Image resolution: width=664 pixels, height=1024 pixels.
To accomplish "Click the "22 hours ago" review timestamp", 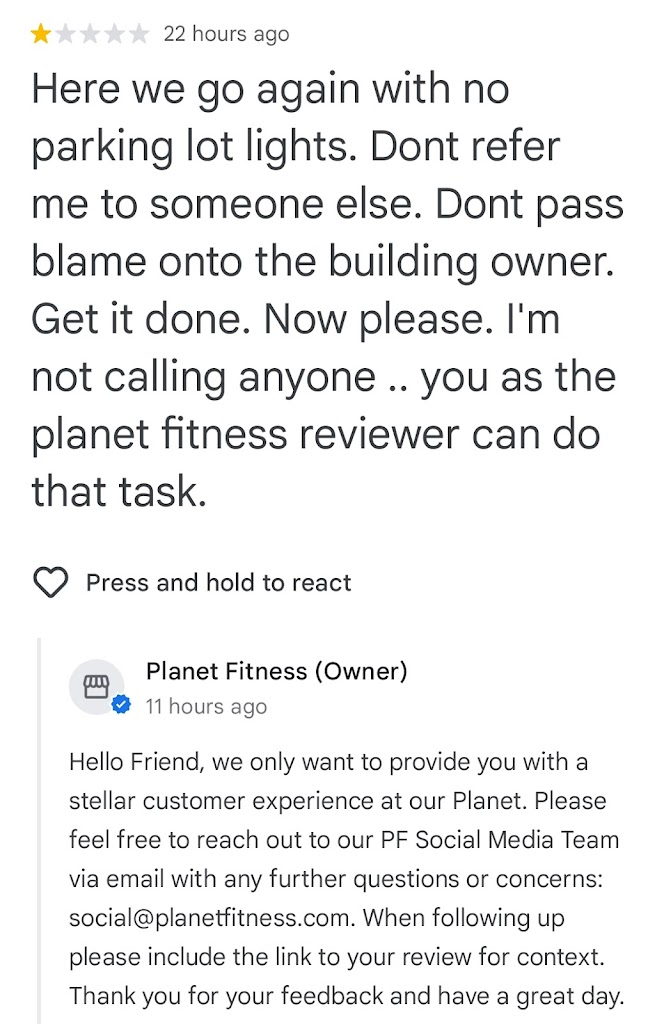I will click(226, 35).
